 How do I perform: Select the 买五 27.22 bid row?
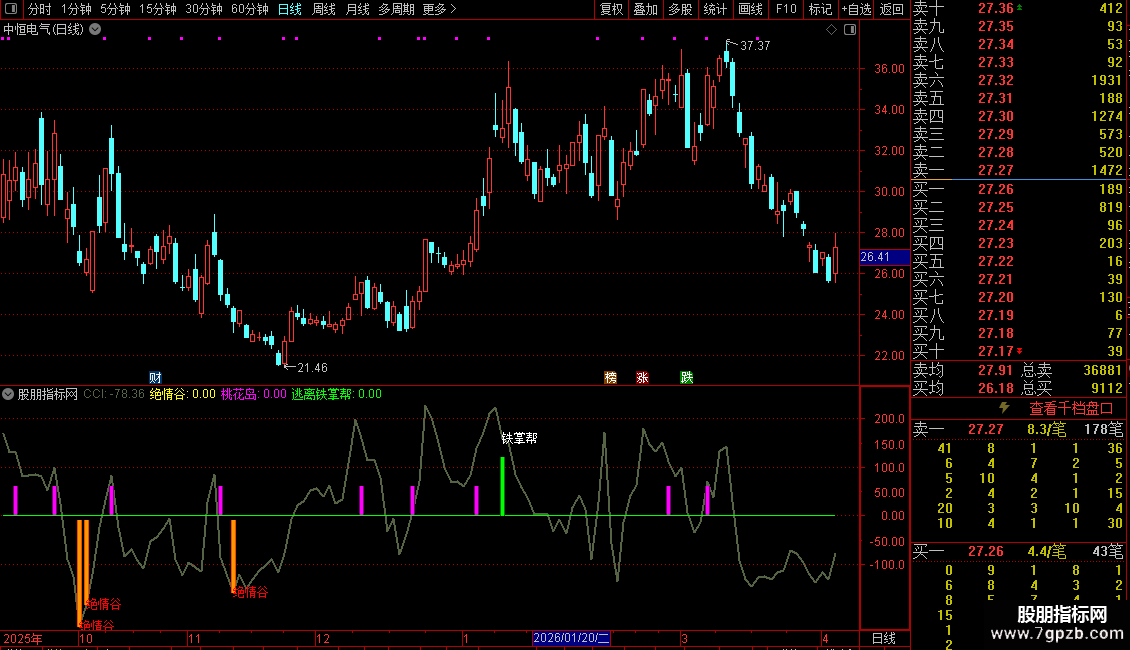(x=1018, y=261)
